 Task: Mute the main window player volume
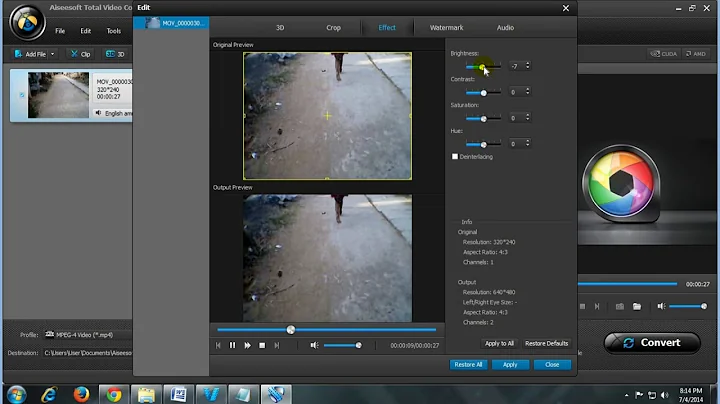661,306
